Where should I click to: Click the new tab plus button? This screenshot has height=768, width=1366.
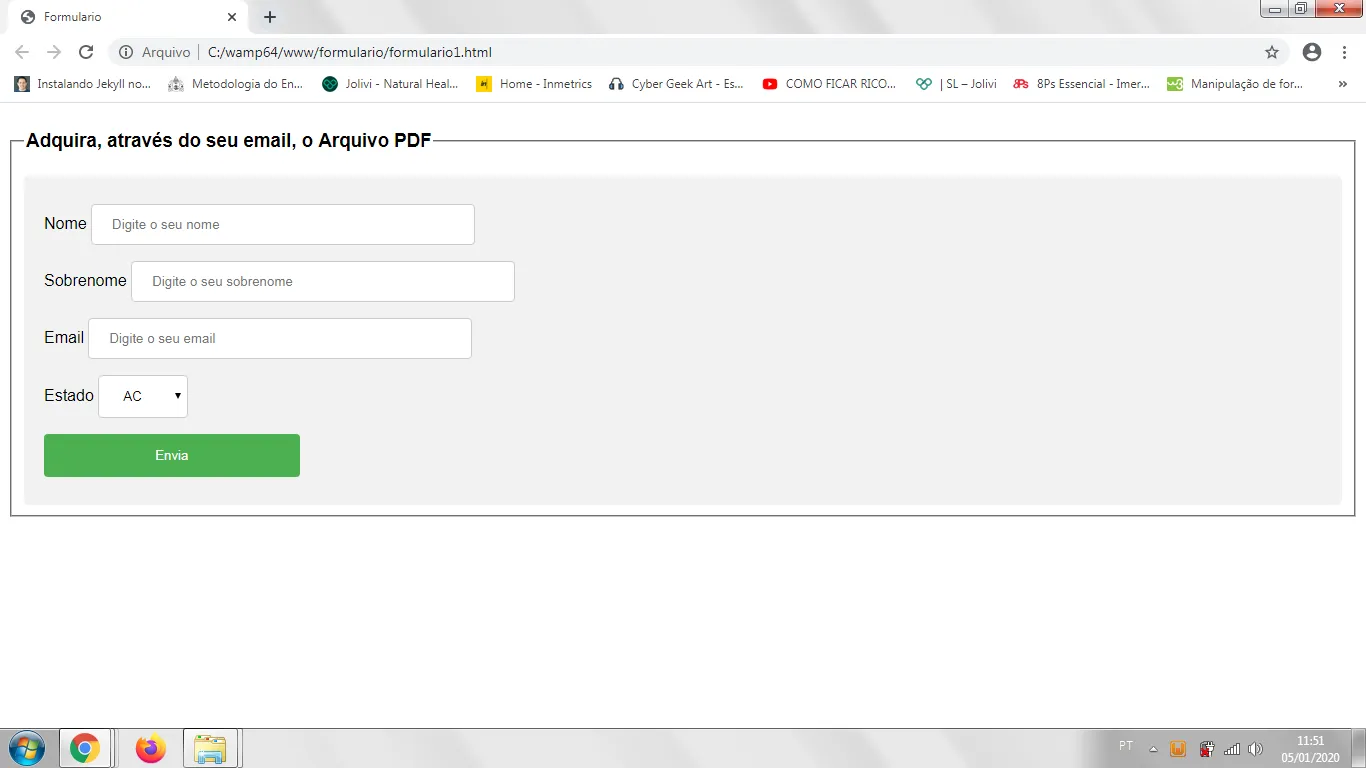tap(270, 17)
